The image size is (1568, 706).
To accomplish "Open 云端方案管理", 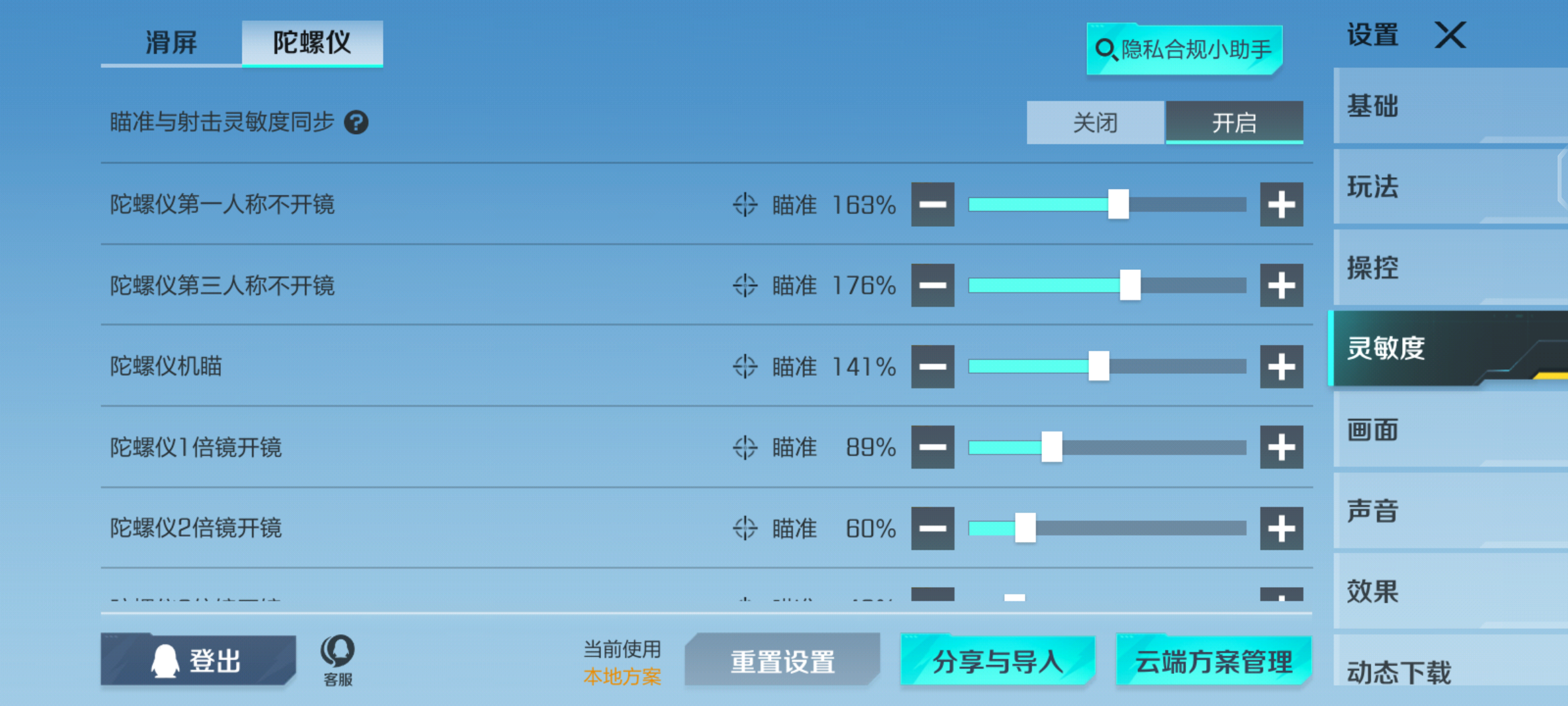I will [x=1214, y=661].
